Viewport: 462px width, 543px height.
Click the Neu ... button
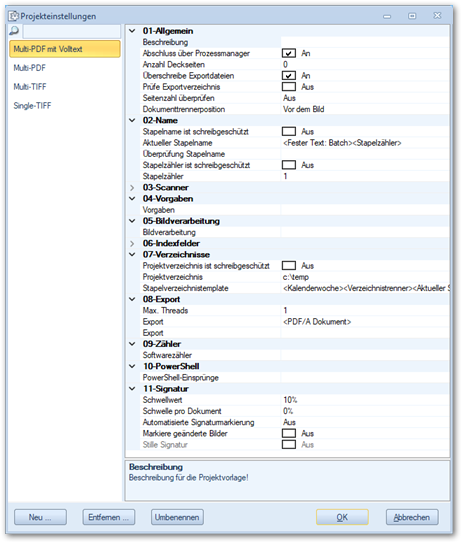[x=40, y=517]
